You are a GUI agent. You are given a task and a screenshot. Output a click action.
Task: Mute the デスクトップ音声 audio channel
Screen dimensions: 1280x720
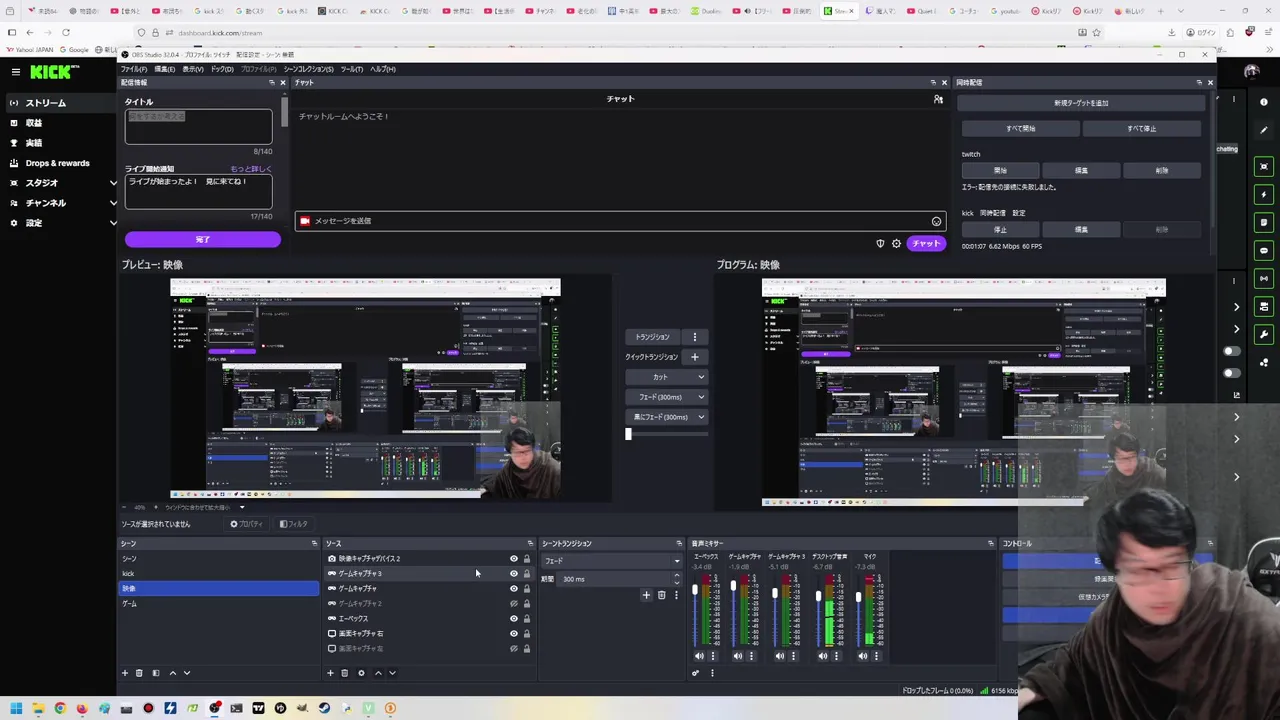coord(823,656)
